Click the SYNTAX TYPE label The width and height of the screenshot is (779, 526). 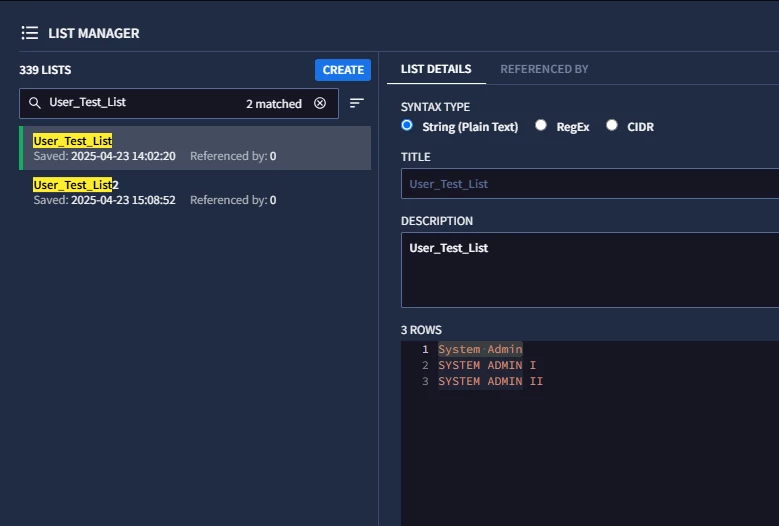tap(435, 107)
